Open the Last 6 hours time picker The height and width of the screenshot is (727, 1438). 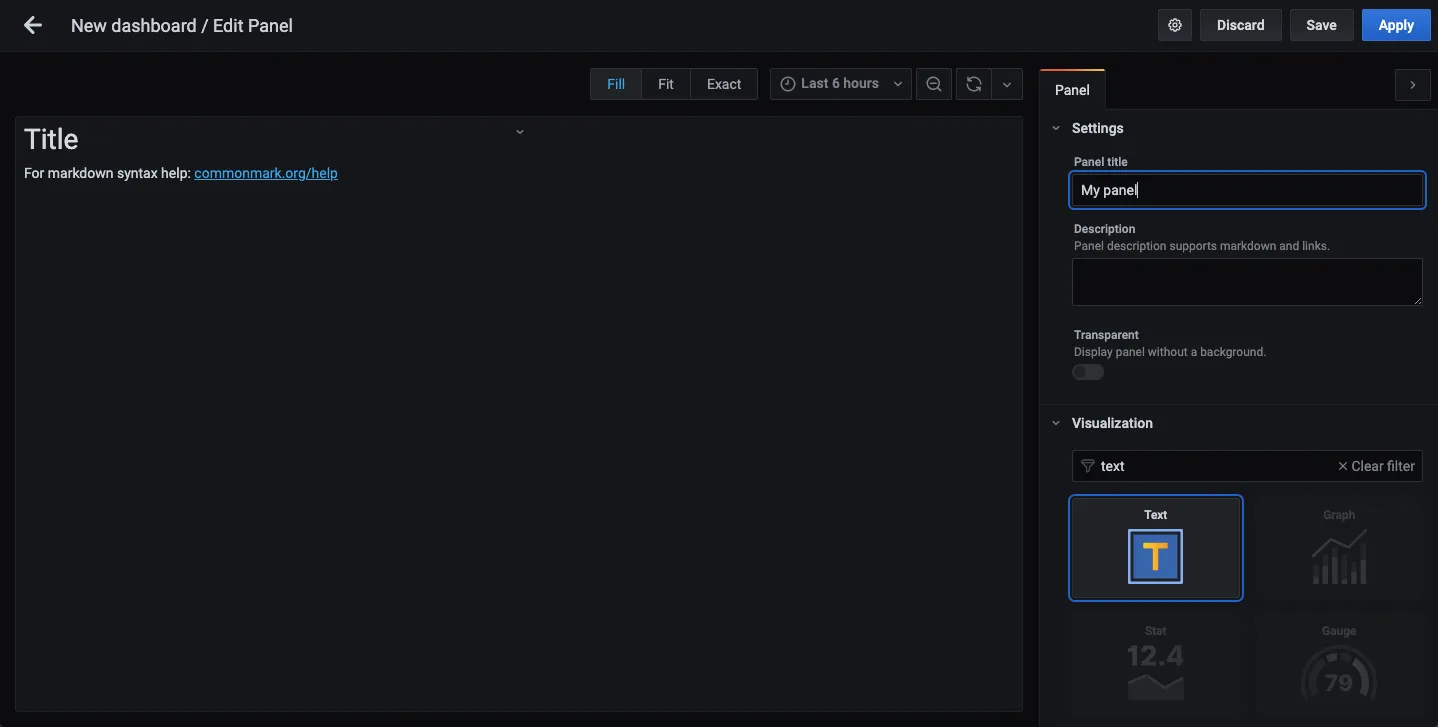click(841, 84)
